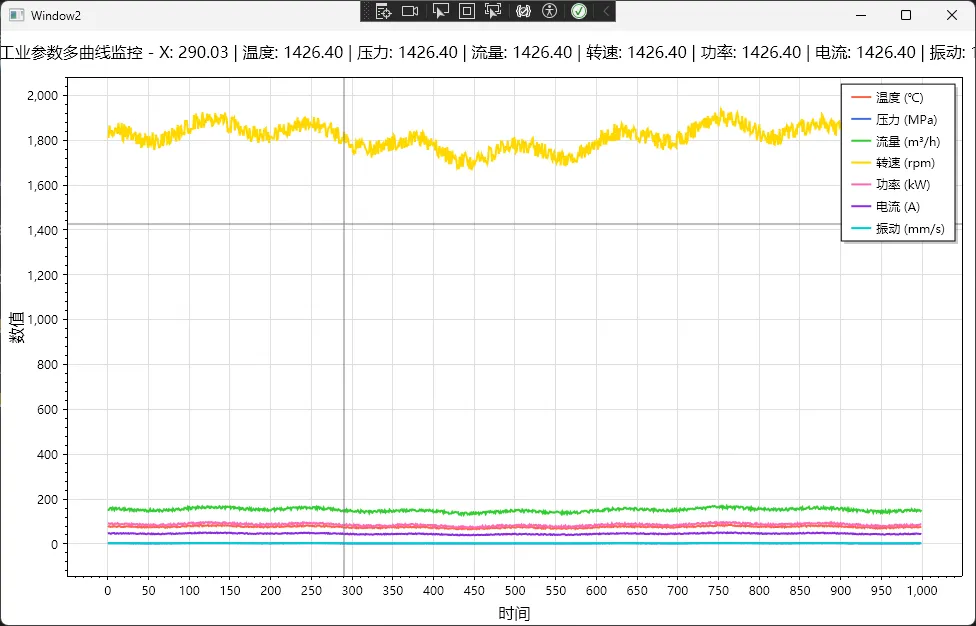
Task: Click the green checkmark status icon
Action: point(579,11)
